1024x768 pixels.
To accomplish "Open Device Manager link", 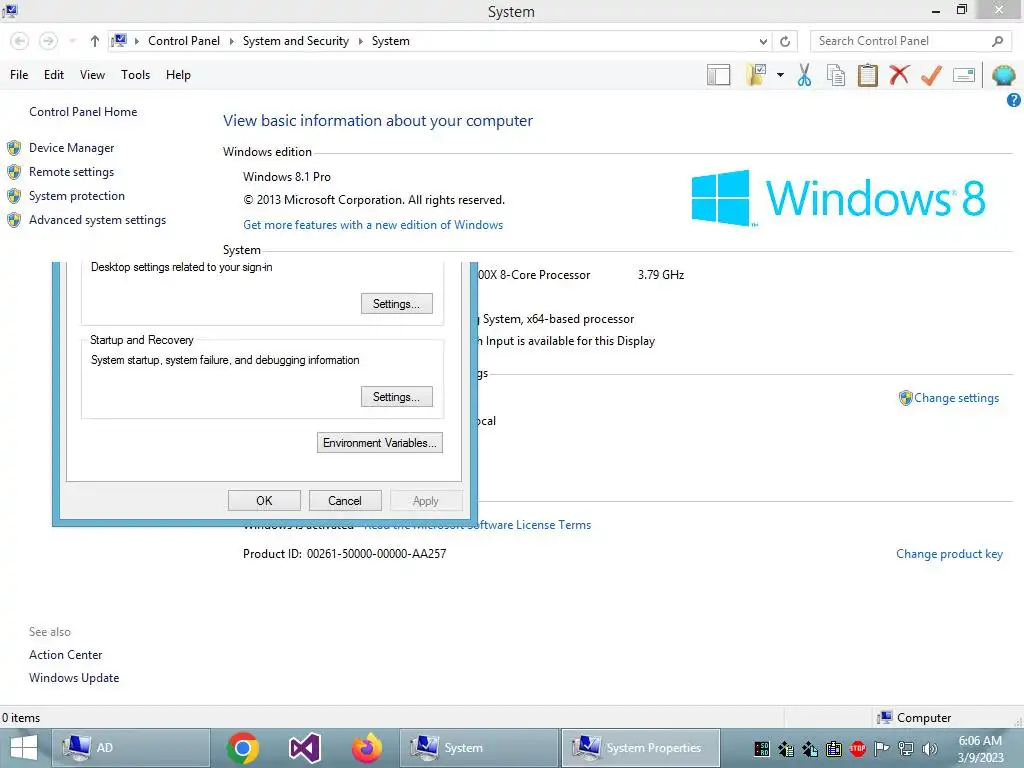I will [71, 148].
